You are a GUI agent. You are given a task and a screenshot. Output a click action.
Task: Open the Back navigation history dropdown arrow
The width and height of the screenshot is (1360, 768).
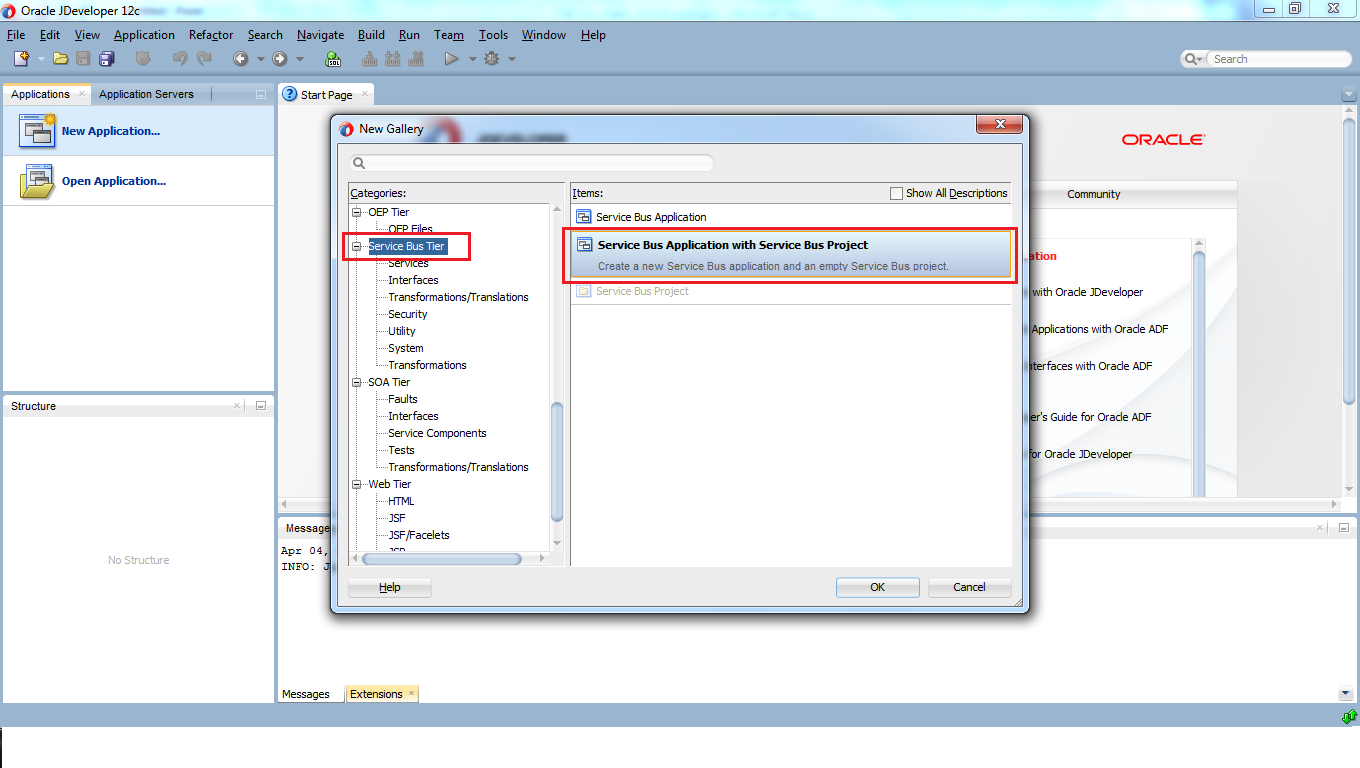coord(260,59)
